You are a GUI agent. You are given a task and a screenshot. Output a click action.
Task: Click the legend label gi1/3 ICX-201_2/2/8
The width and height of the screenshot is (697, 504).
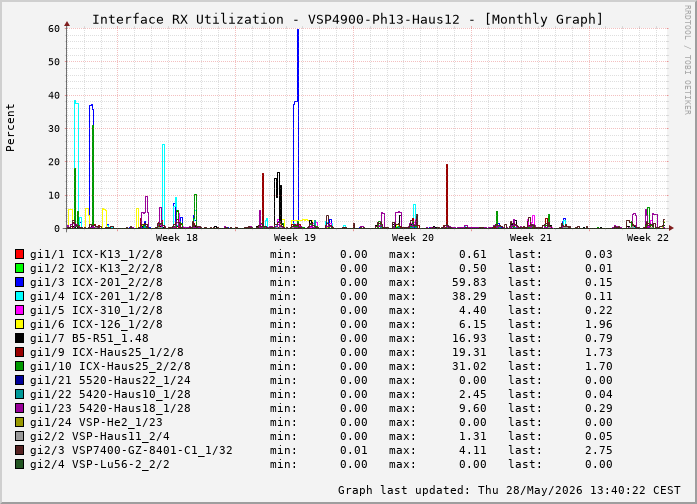[96, 282]
